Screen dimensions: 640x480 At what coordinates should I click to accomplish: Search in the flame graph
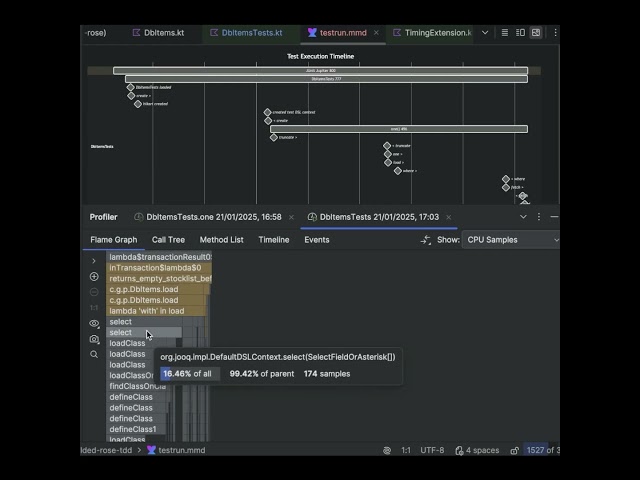94,354
